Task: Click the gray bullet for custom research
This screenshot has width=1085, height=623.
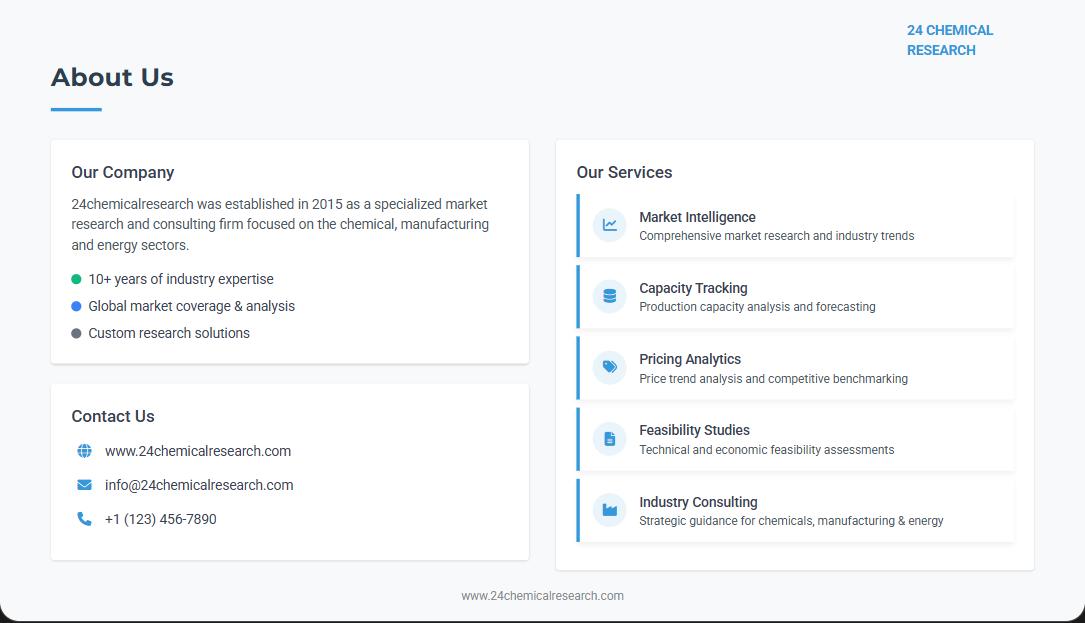Action: click(x=76, y=334)
